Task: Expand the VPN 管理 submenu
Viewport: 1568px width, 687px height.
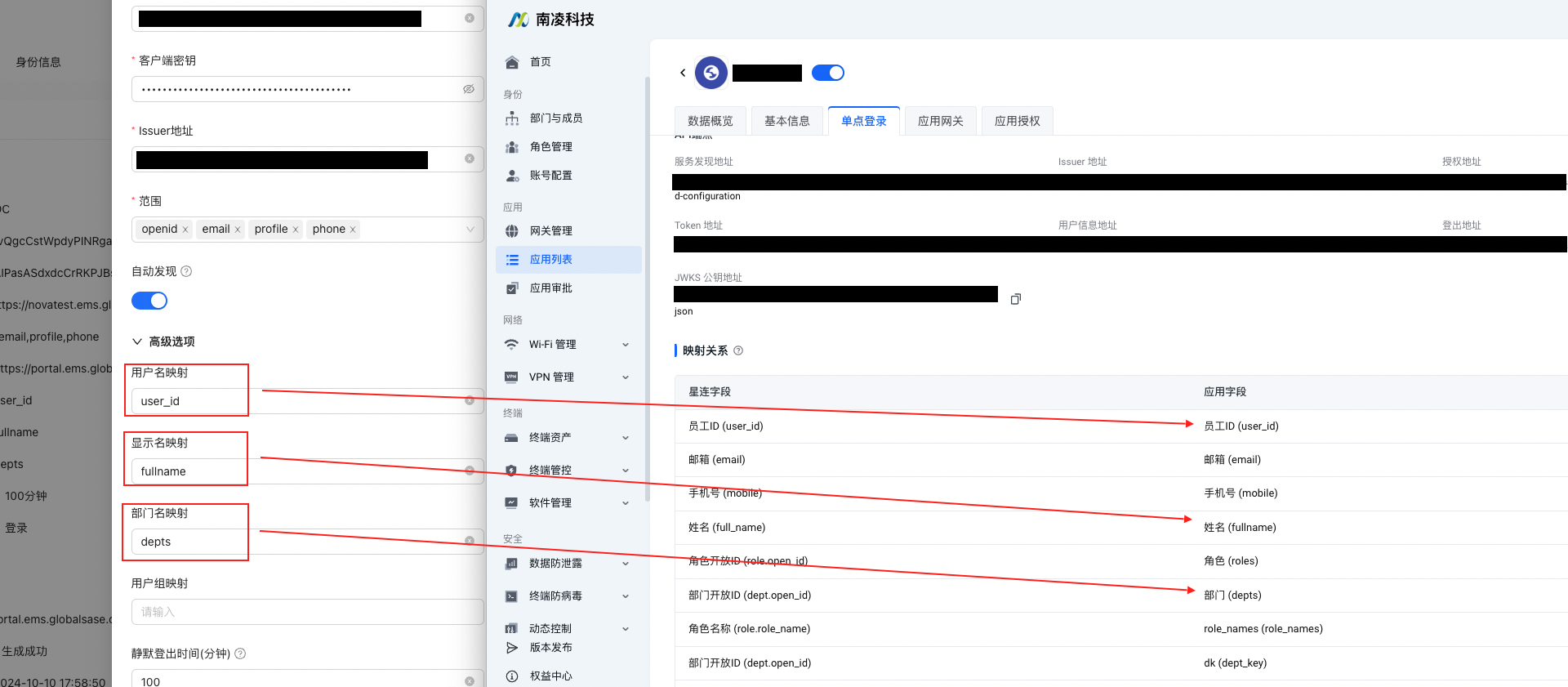Action: (x=626, y=377)
